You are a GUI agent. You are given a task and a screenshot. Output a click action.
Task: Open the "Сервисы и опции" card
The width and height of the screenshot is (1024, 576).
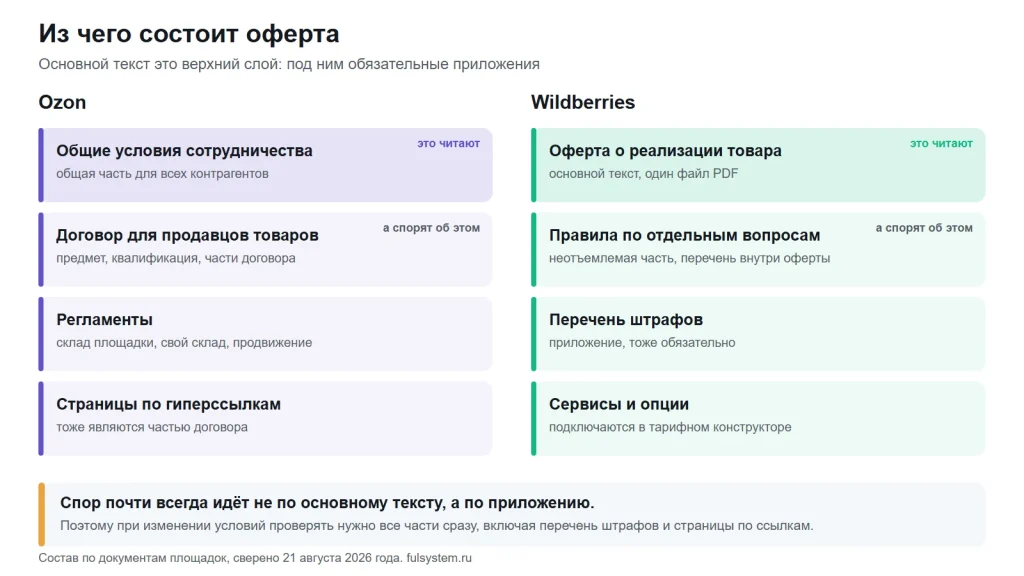[x=758, y=419]
